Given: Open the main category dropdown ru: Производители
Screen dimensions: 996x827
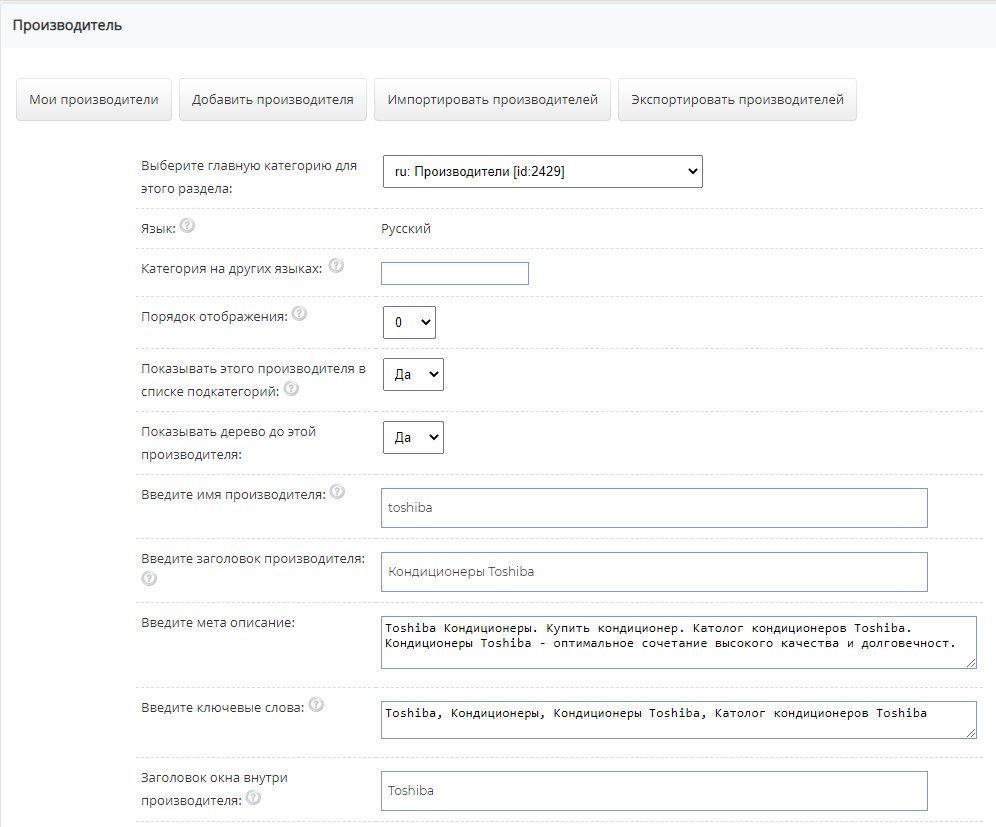Looking at the screenshot, I should 542,172.
